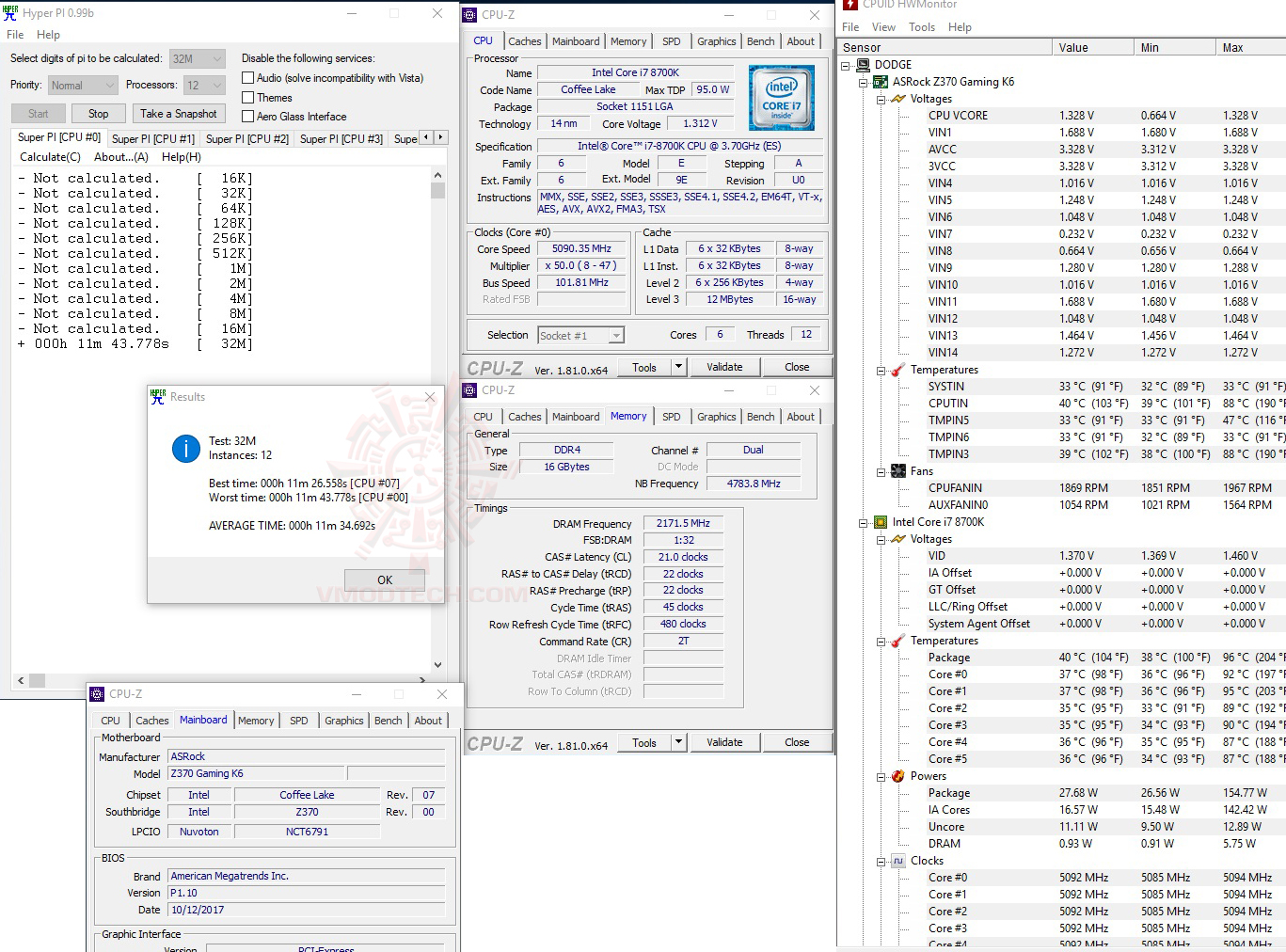Open the Processors dropdown showing 12

coord(204,86)
